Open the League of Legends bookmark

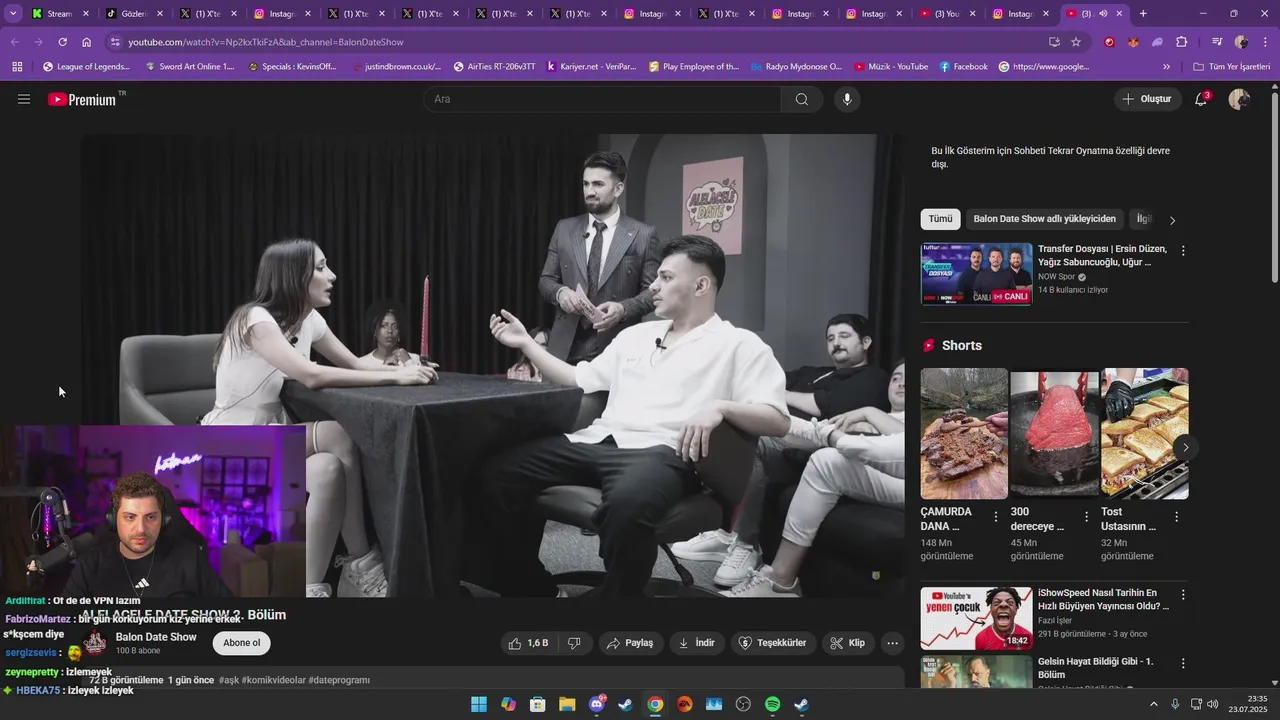click(x=86, y=67)
